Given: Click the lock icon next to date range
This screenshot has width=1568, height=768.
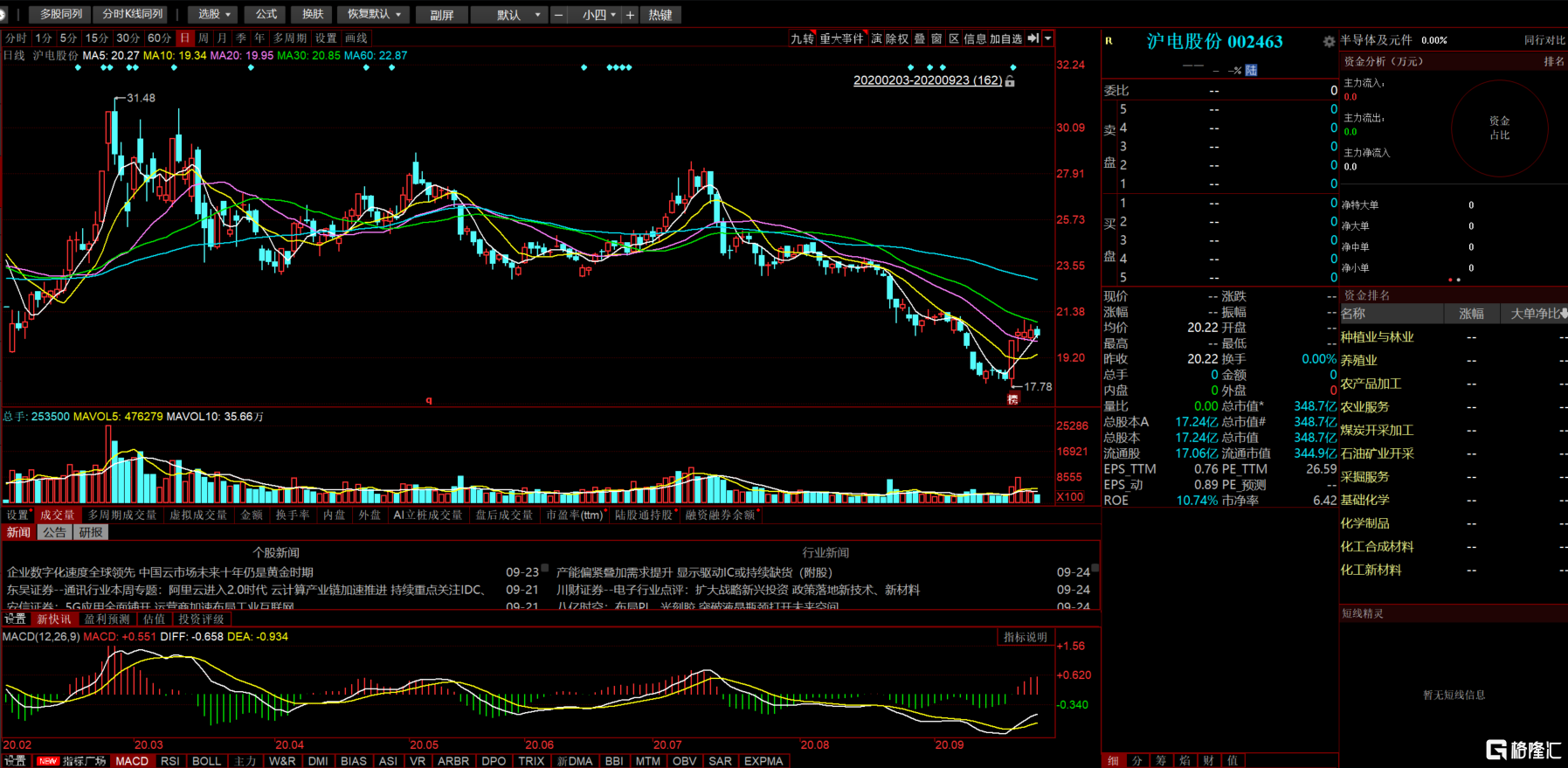Looking at the screenshot, I should click(1010, 81).
